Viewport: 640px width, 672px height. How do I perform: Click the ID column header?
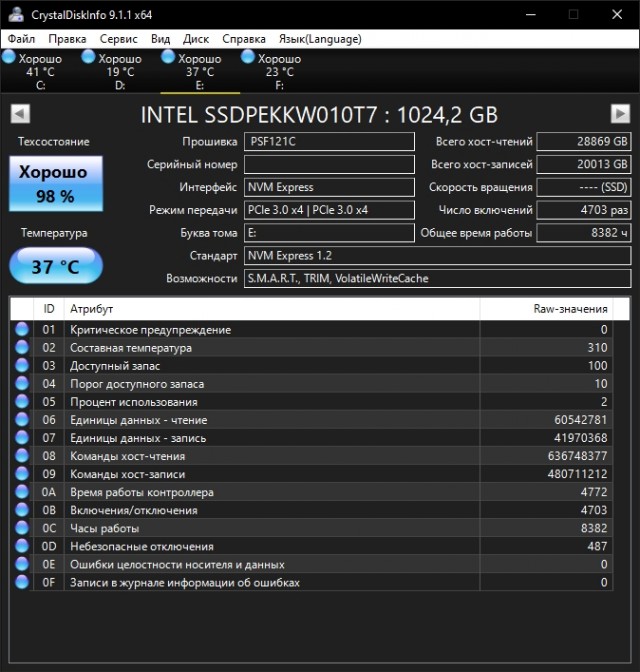point(49,309)
